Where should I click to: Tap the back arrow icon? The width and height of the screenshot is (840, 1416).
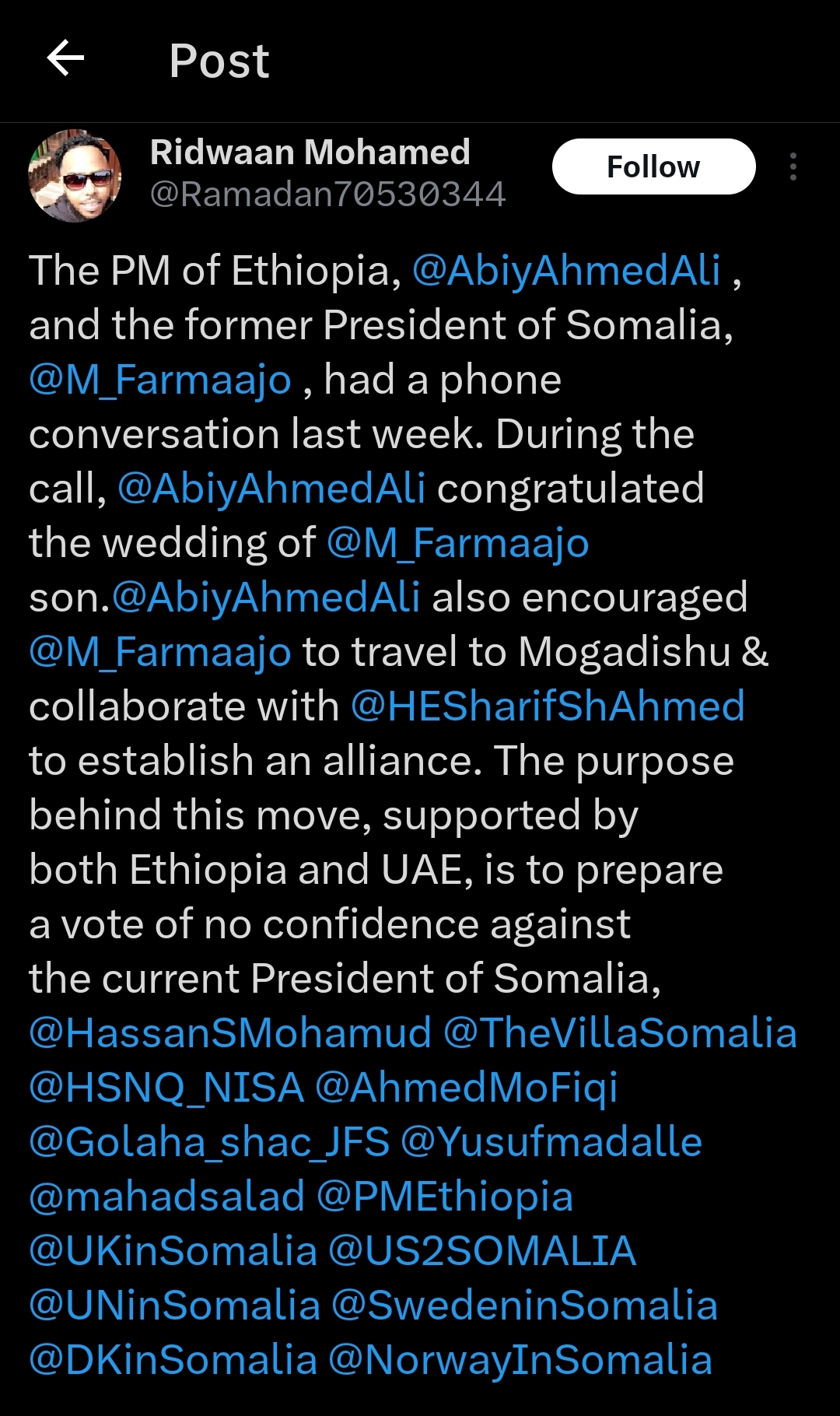point(66,59)
